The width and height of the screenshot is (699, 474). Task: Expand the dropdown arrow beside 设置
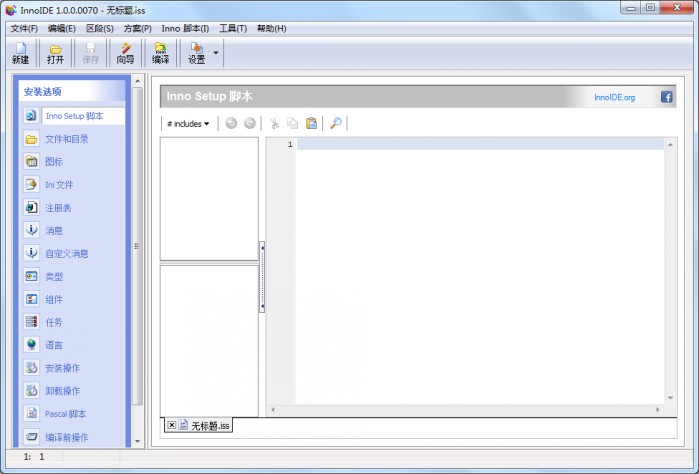coord(216,53)
